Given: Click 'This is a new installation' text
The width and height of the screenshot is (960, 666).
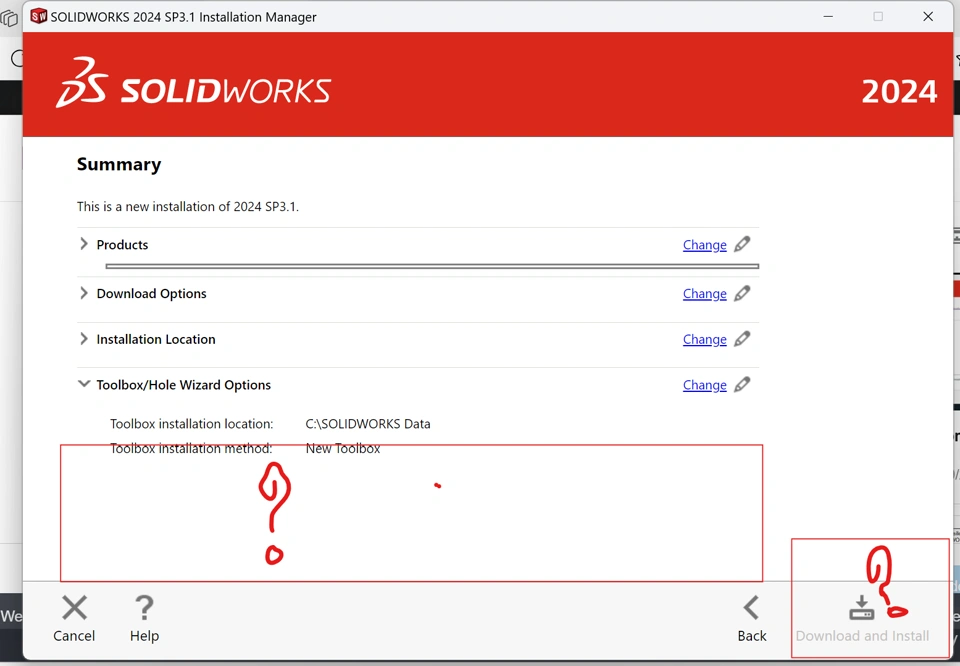Looking at the screenshot, I should point(188,206).
